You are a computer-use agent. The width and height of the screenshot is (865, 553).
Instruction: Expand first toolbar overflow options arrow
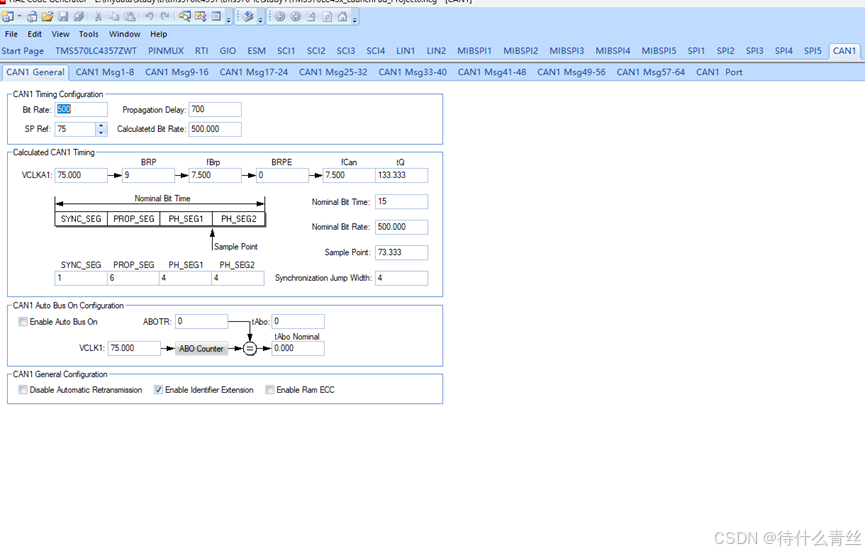click(228, 20)
